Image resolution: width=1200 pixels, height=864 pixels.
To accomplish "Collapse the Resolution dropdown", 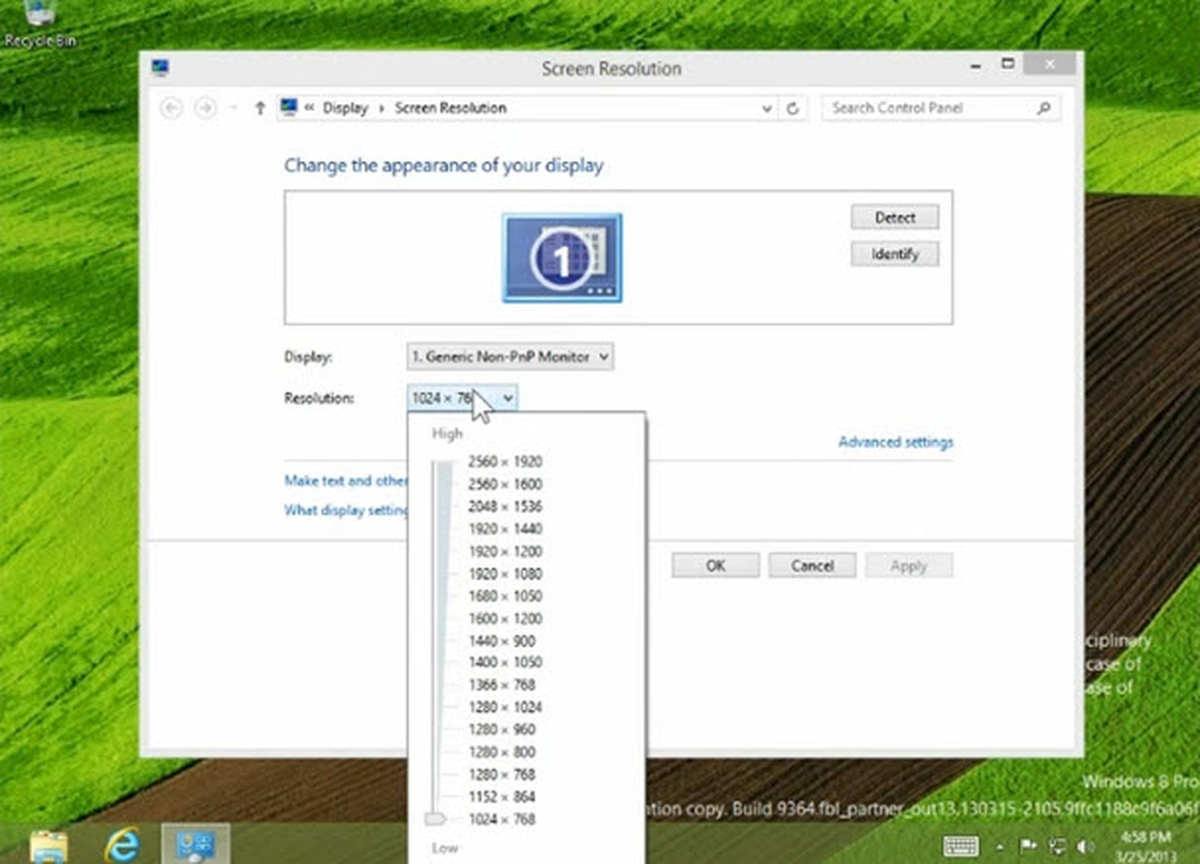I will point(462,398).
